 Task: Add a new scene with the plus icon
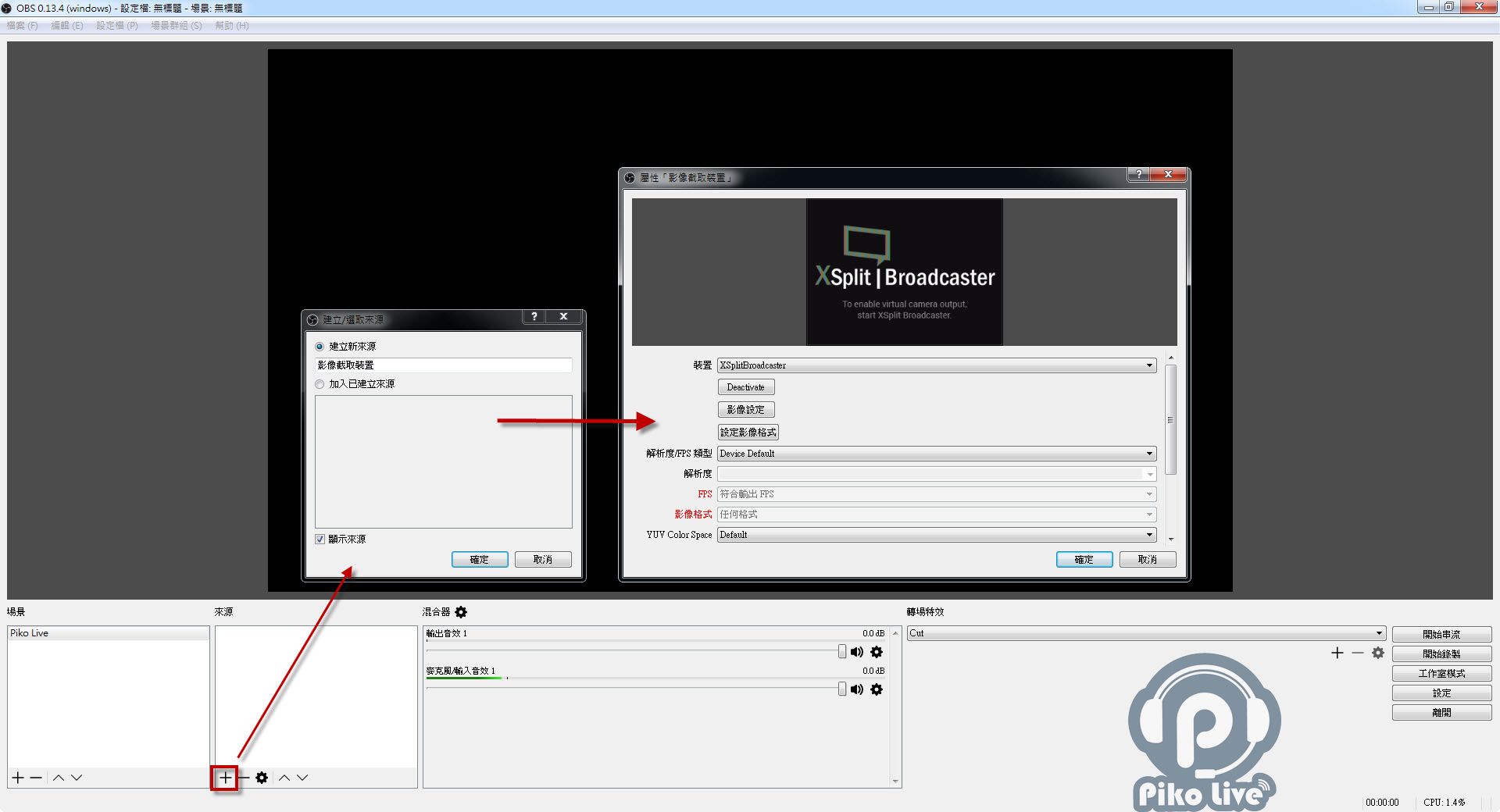[x=18, y=778]
